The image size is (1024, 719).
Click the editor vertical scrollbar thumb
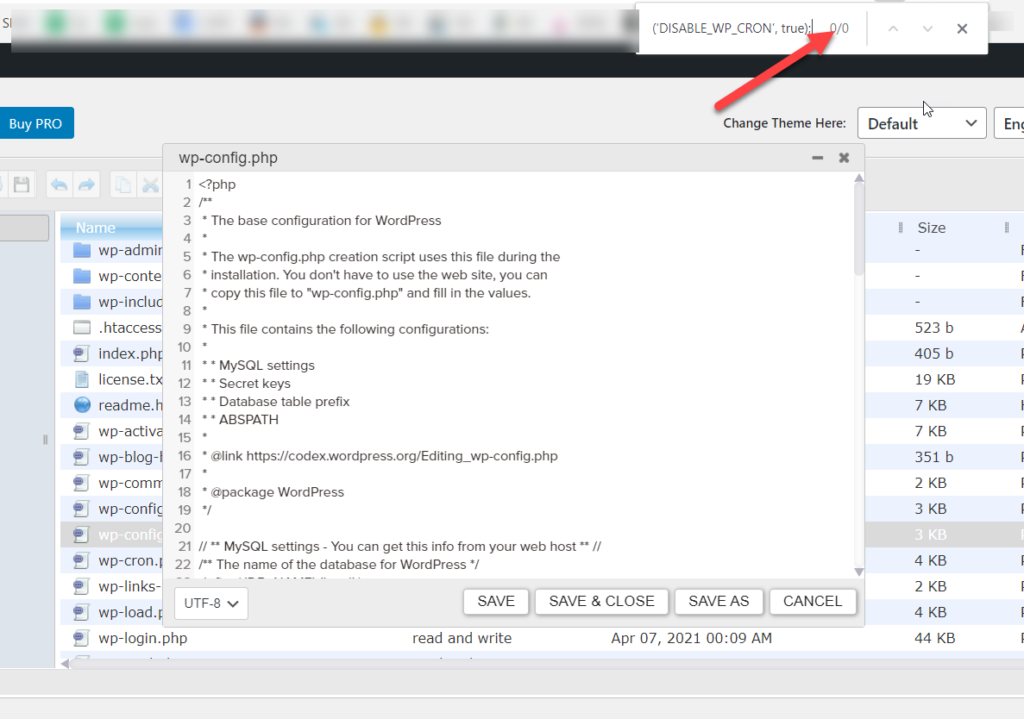click(859, 229)
